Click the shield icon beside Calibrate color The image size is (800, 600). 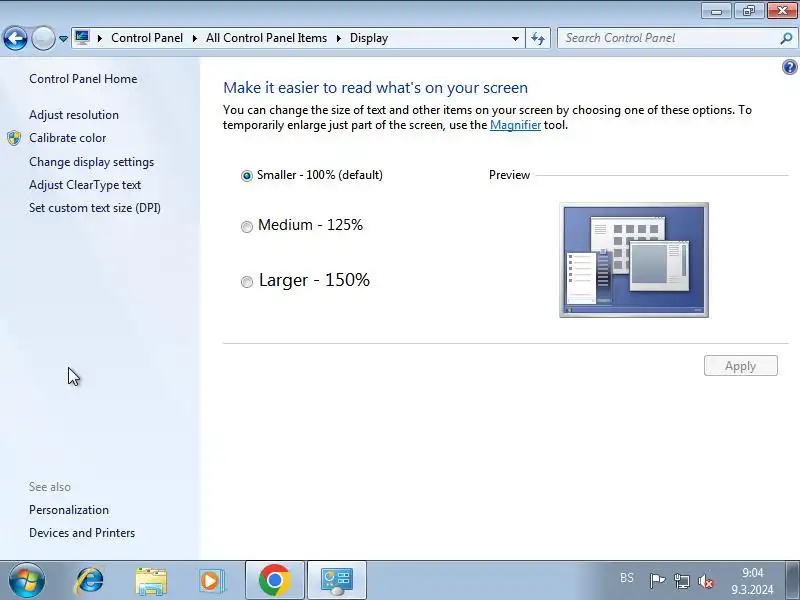pyautogui.click(x=14, y=138)
